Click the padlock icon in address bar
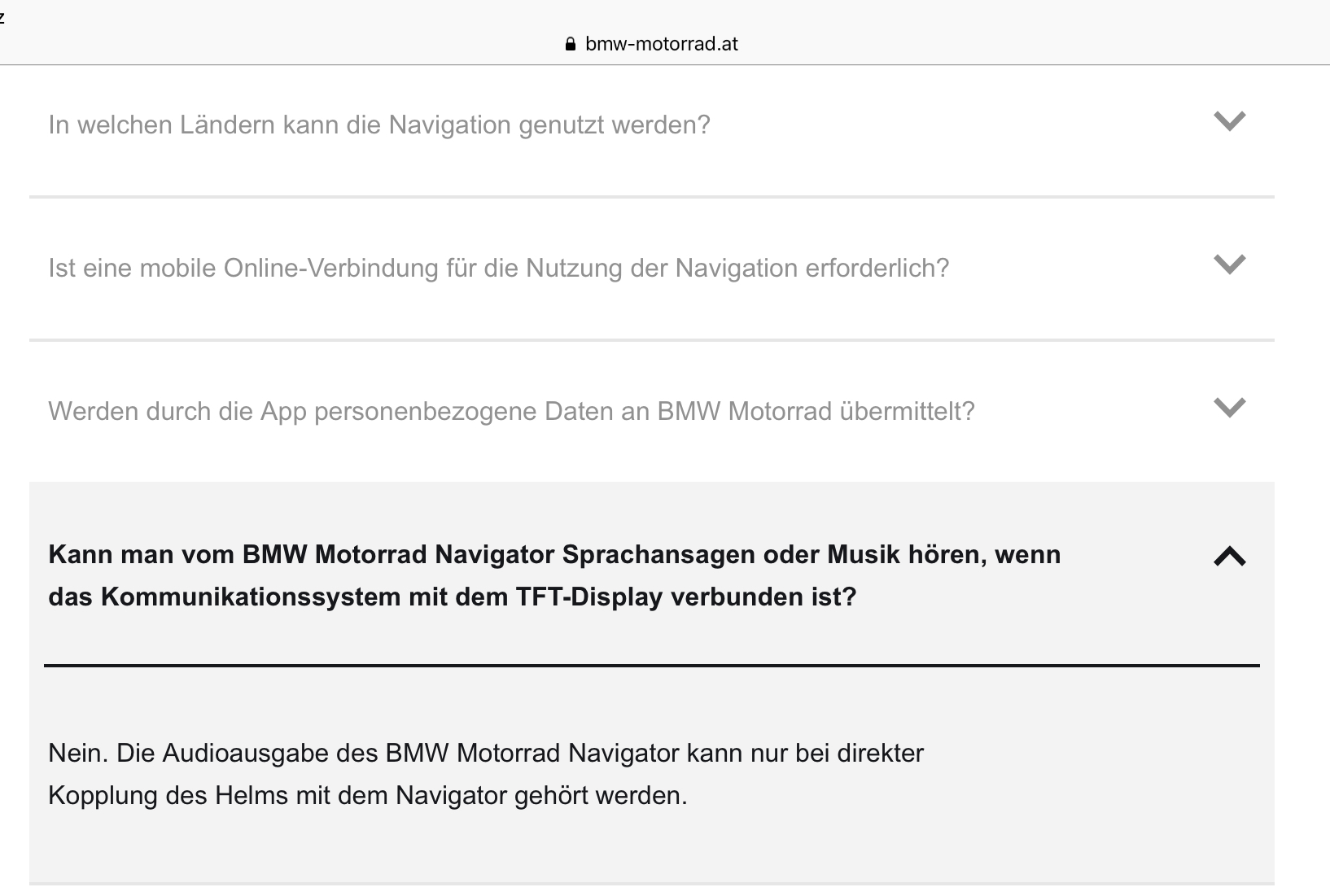 570,44
